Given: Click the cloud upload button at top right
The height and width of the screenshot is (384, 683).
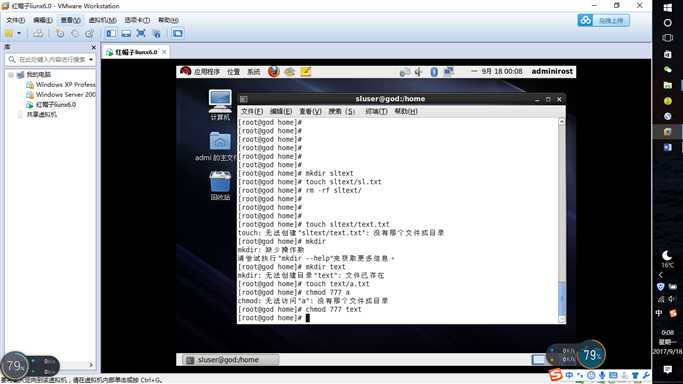Looking at the screenshot, I should click(x=603, y=20).
